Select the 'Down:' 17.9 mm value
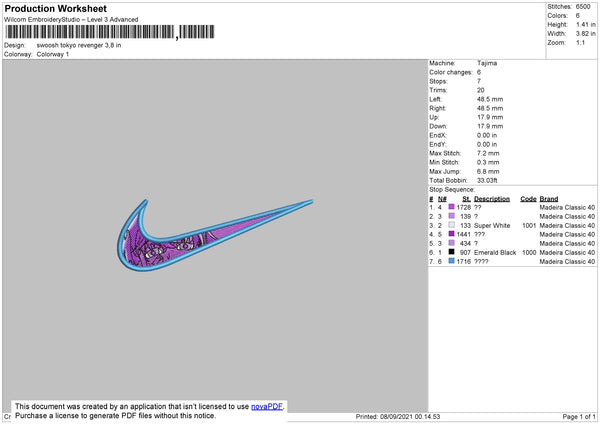The width and height of the screenshot is (600, 424). [x=490, y=126]
